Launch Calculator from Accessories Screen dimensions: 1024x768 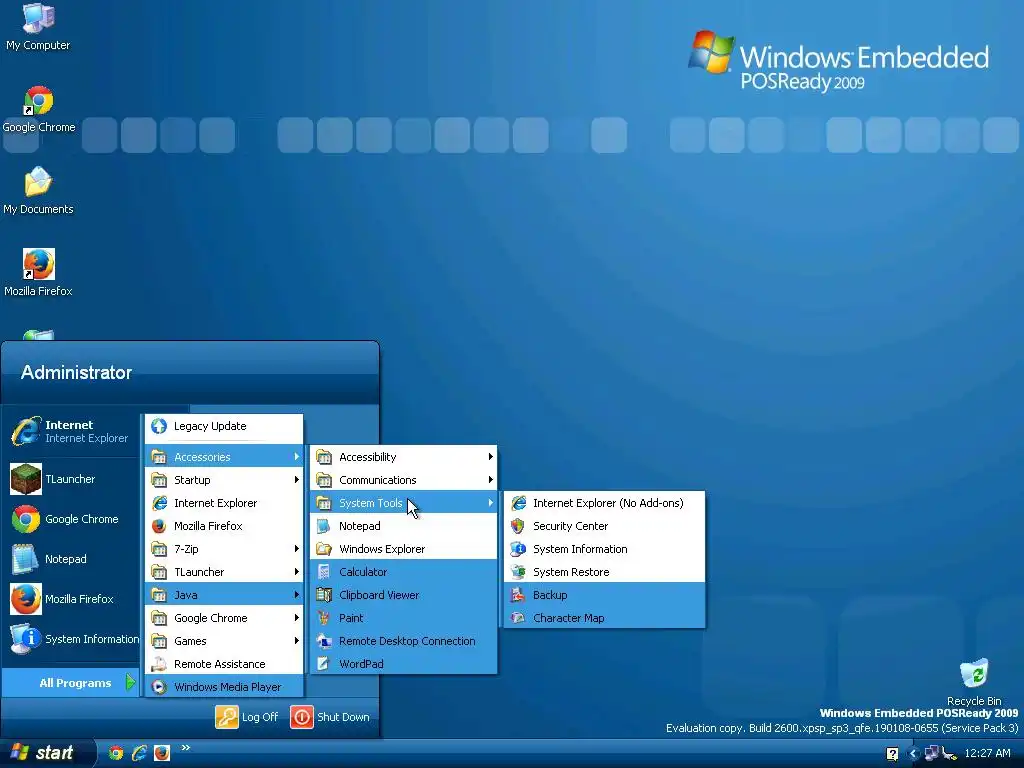pos(404,572)
